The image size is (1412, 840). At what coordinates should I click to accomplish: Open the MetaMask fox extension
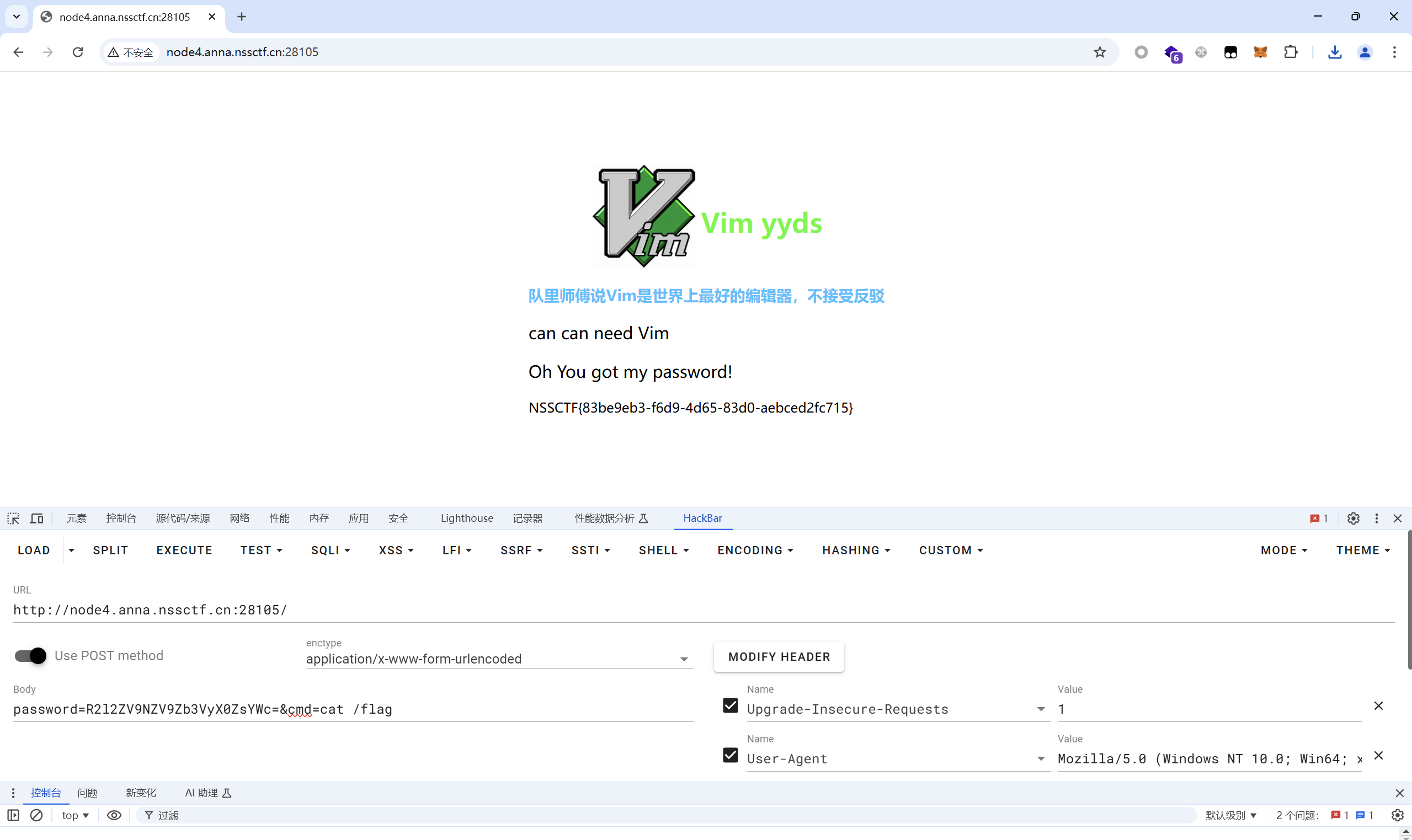click(x=1260, y=52)
